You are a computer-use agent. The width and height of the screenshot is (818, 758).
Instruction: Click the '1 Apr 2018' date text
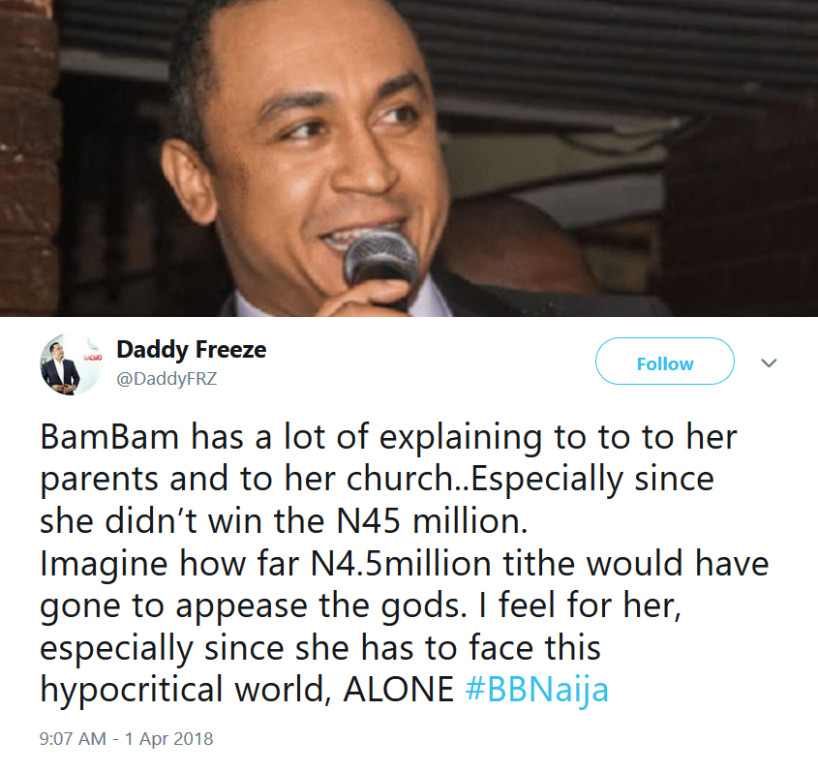168,739
